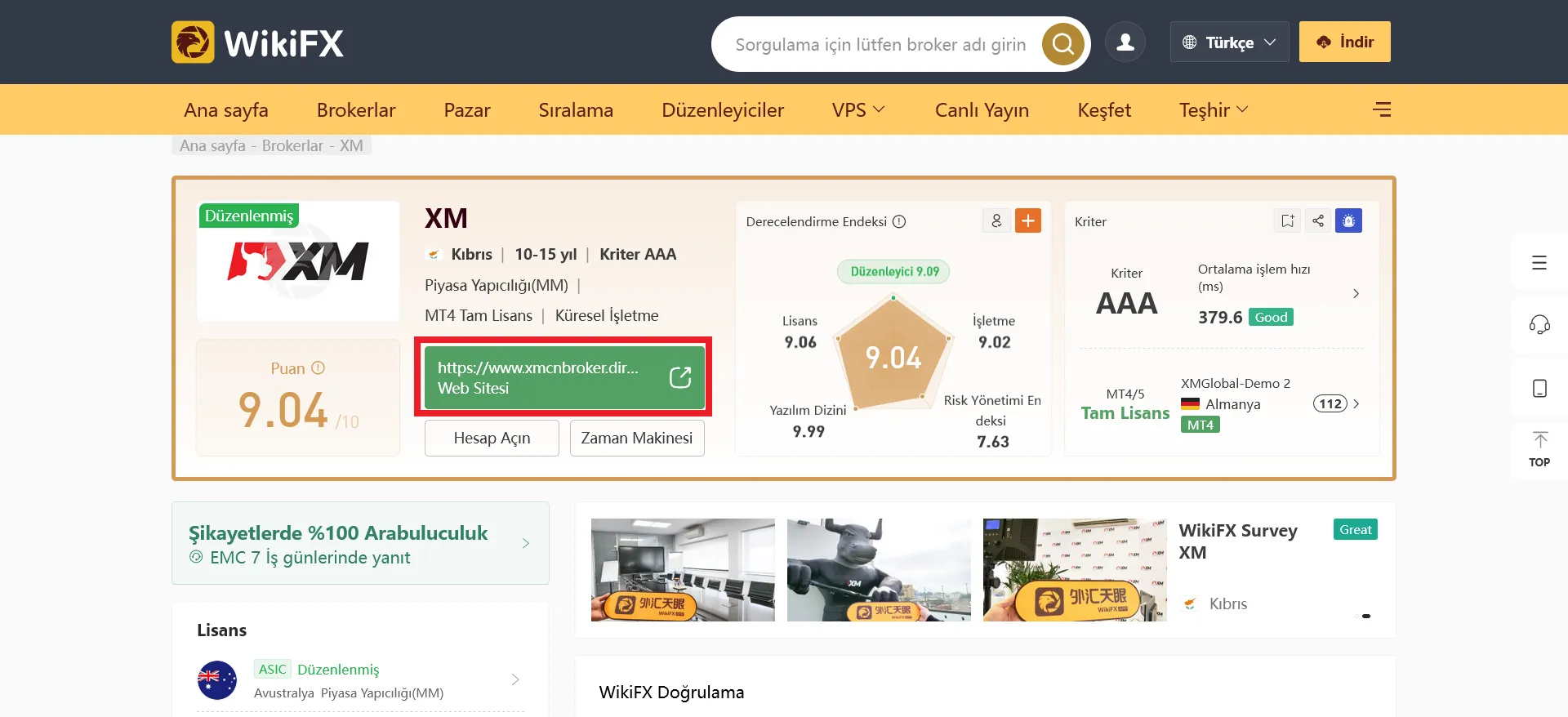
Task: Click the Brokerlar breadcrumb link
Action: [x=292, y=145]
